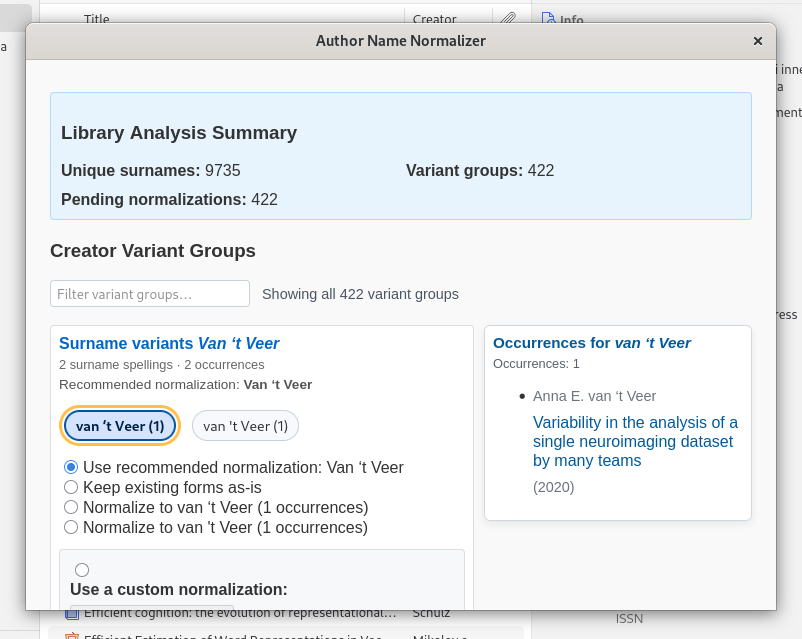Click the Filter variant groups input field
Viewport: 802px width, 639px height.
(x=150, y=294)
